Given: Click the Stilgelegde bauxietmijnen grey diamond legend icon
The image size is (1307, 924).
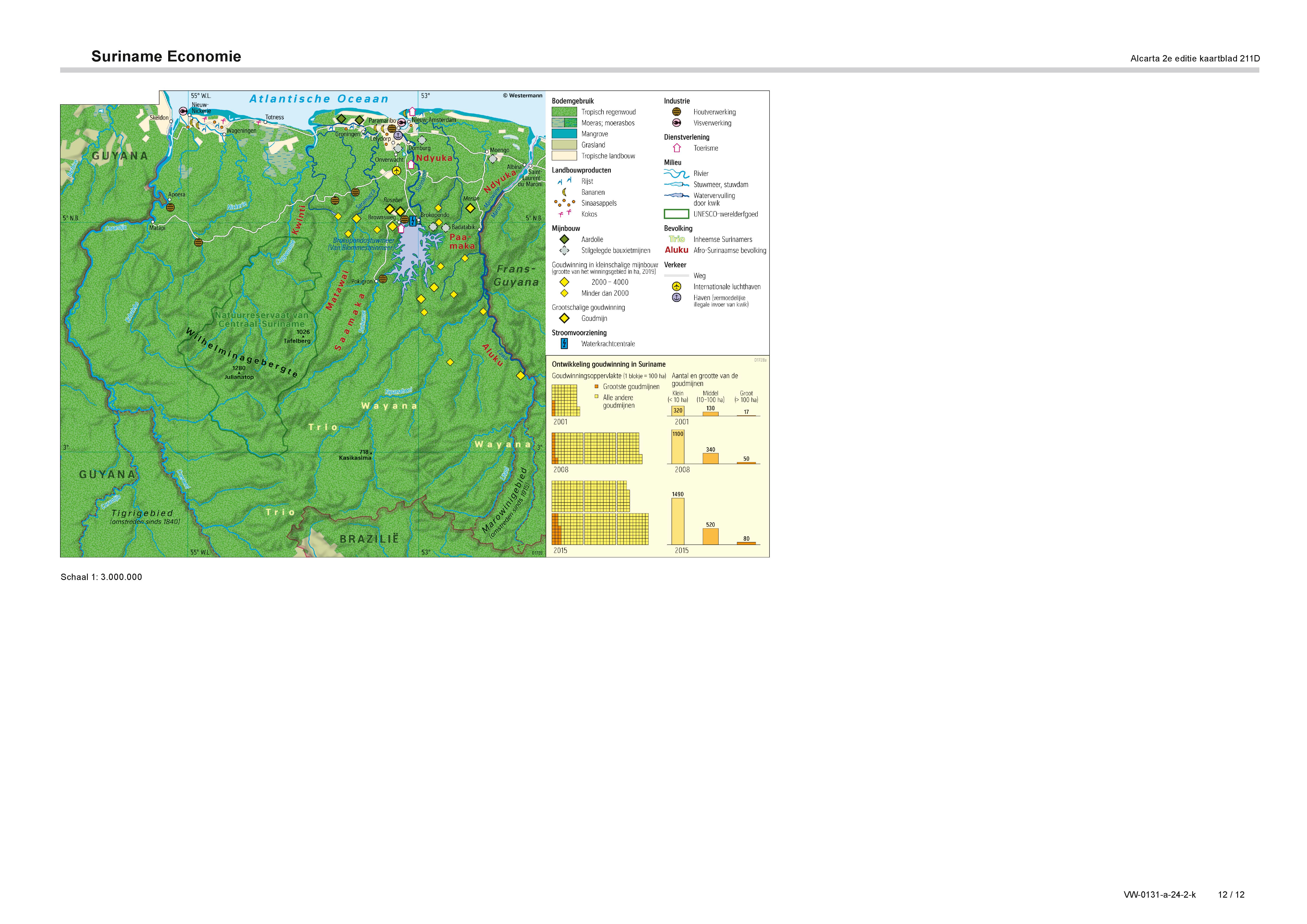Looking at the screenshot, I should click(564, 250).
